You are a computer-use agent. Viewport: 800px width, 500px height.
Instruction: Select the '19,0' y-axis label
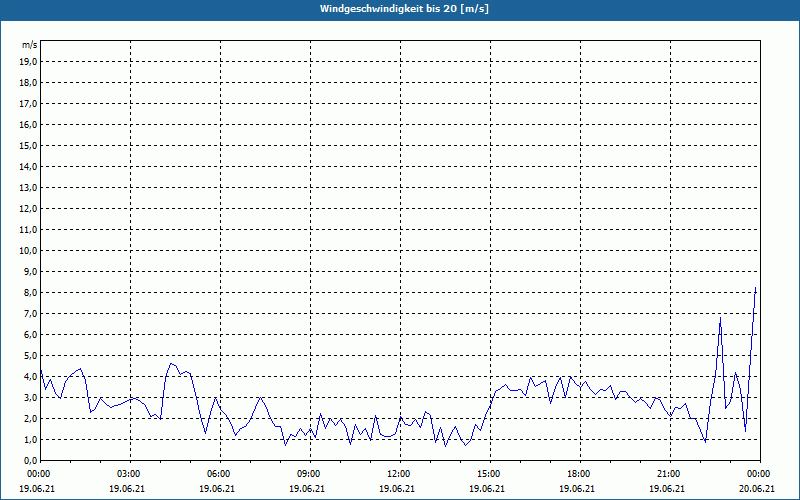tap(29, 62)
